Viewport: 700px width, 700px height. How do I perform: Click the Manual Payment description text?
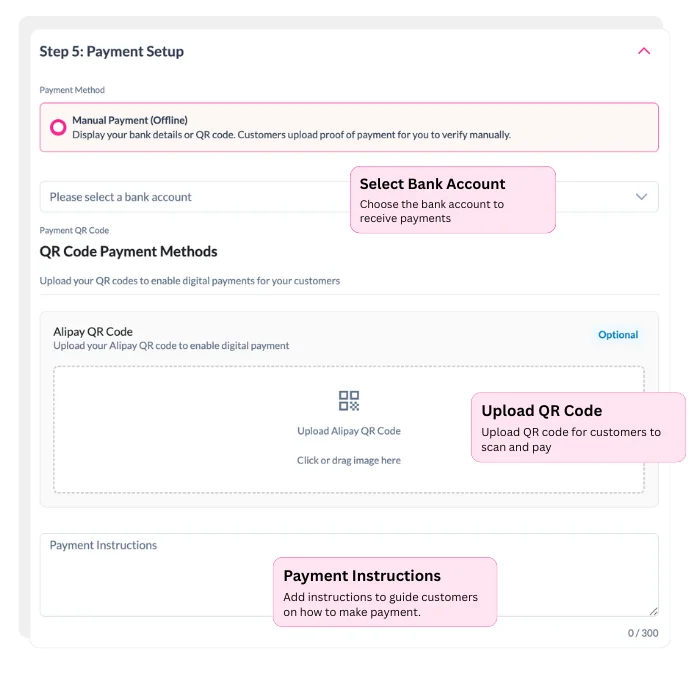[x=291, y=135]
